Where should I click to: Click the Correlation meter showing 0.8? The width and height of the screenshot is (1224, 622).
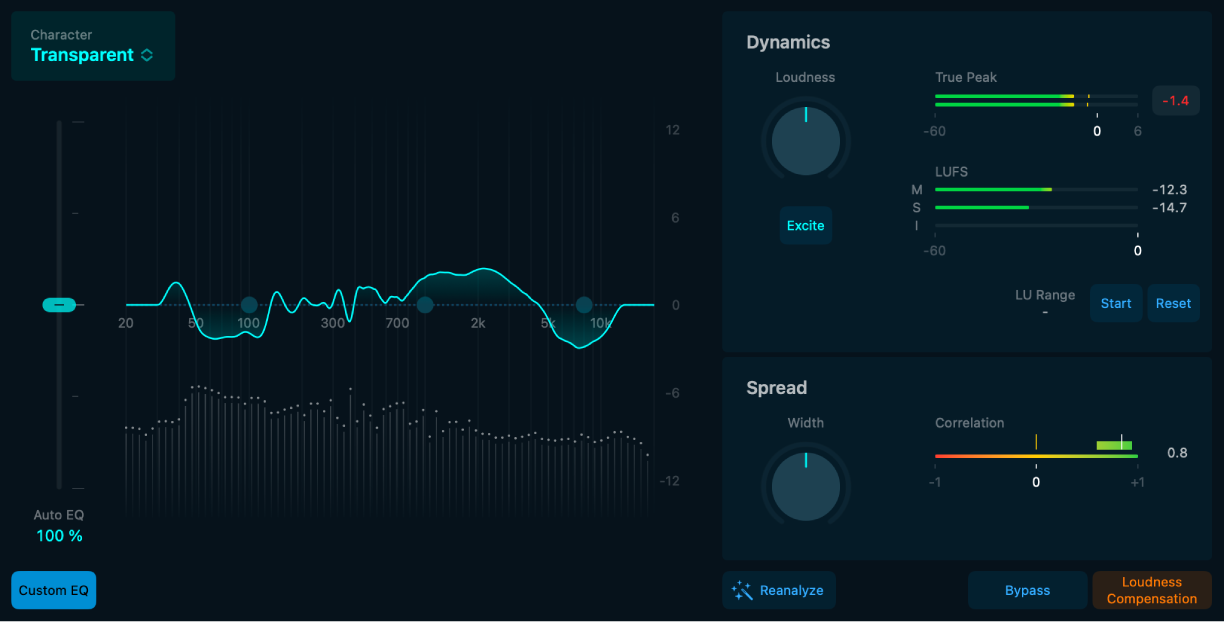[1035, 455]
